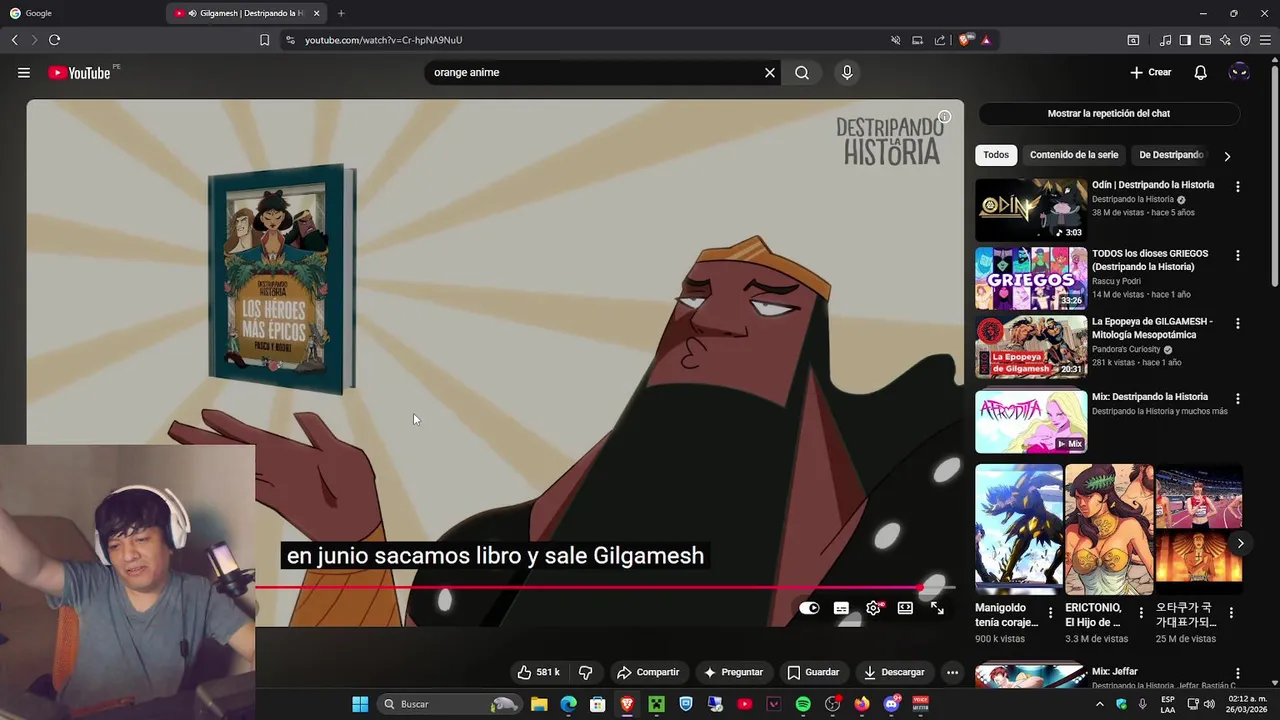1280x720 pixels.
Task: Open the YouTube notifications bell
Action: click(x=1201, y=73)
